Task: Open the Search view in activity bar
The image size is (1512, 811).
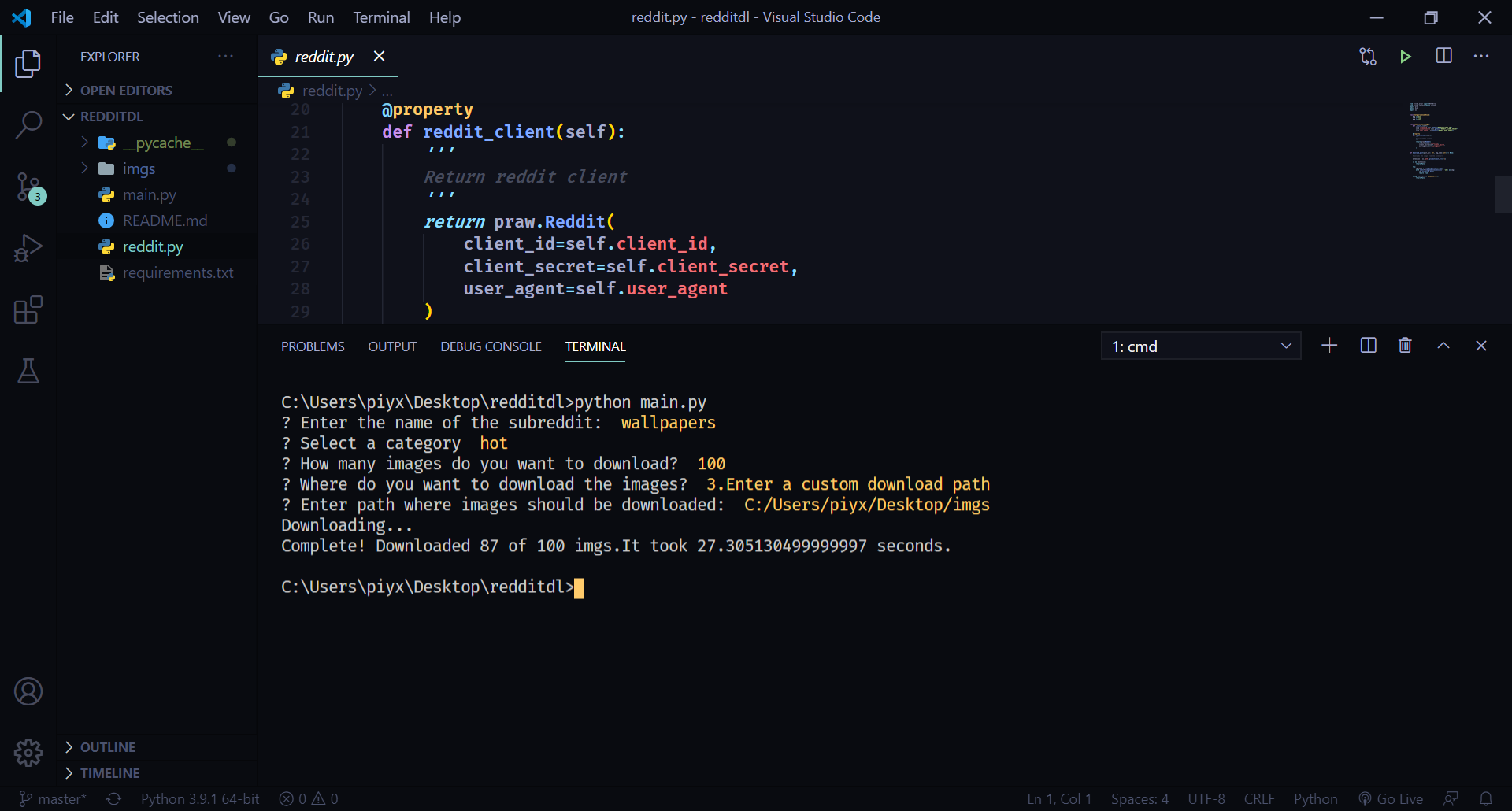Action: (x=28, y=124)
